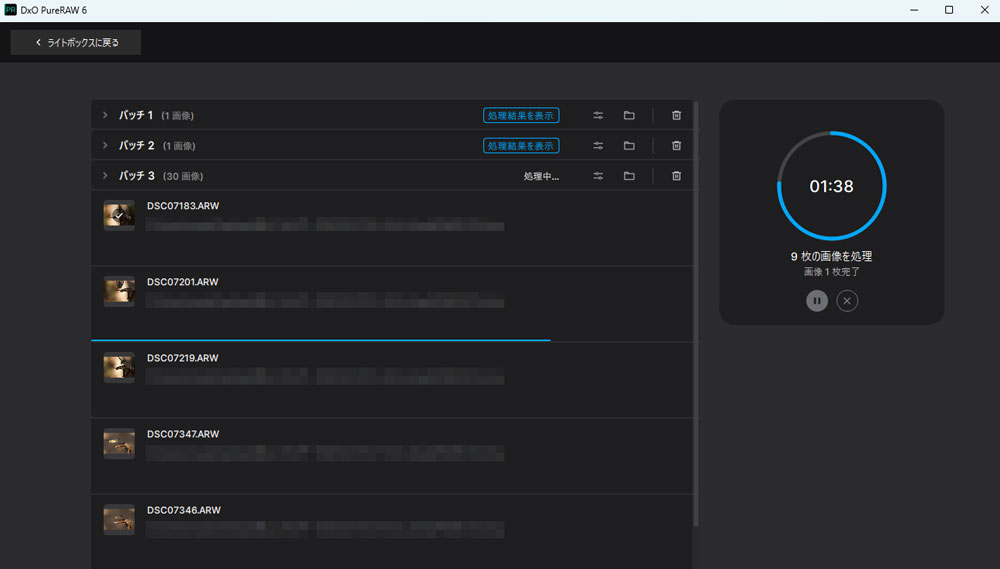Show processing results for バッチ 2

(x=521, y=146)
